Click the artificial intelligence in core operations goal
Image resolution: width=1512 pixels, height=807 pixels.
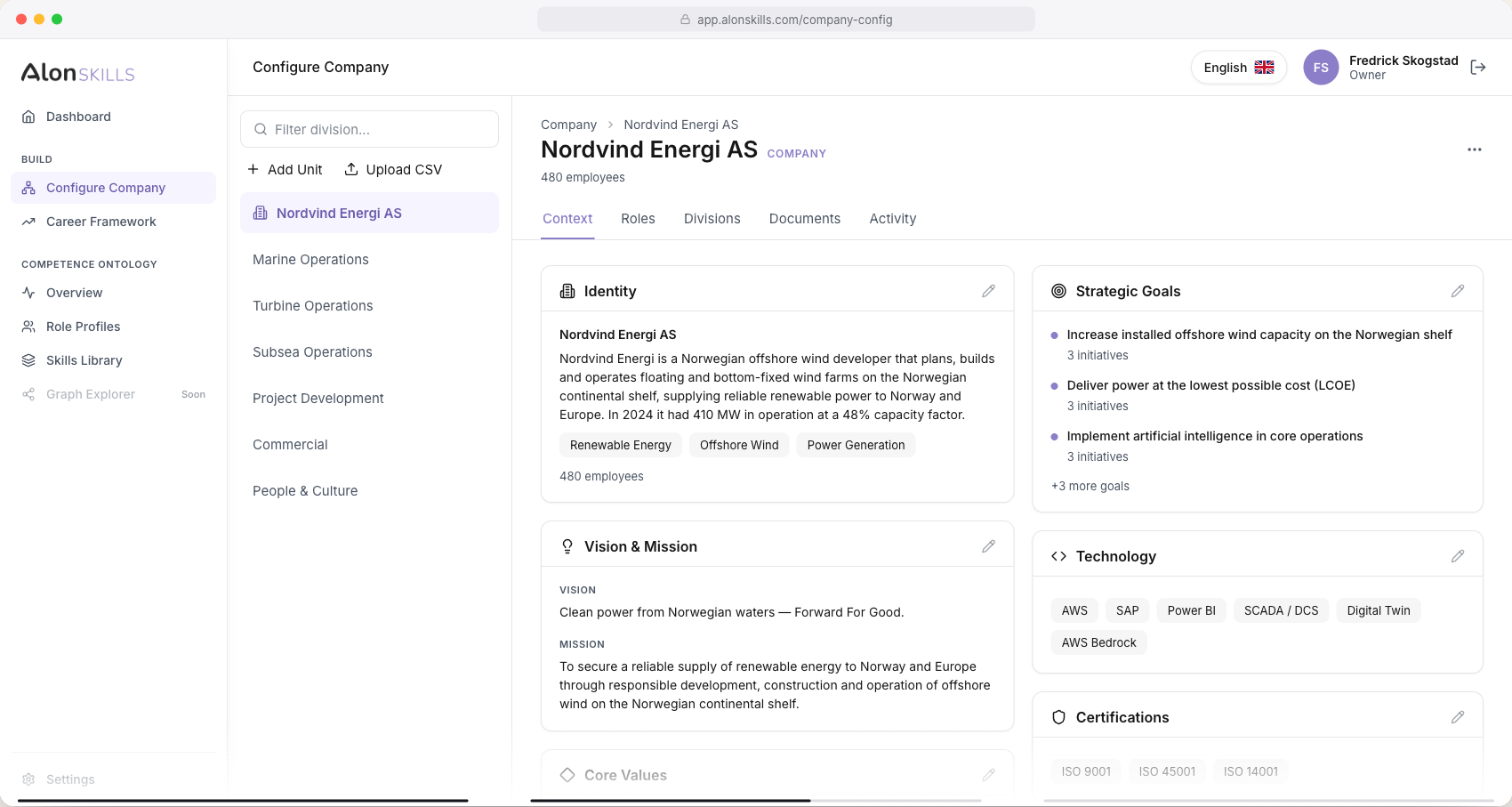[x=1215, y=436]
